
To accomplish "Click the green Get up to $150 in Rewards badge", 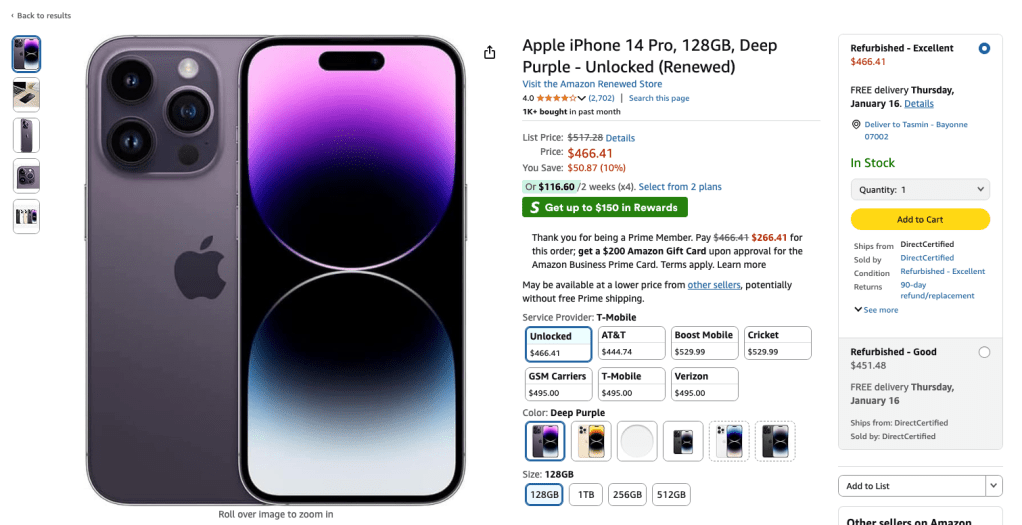I will (x=605, y=207).
